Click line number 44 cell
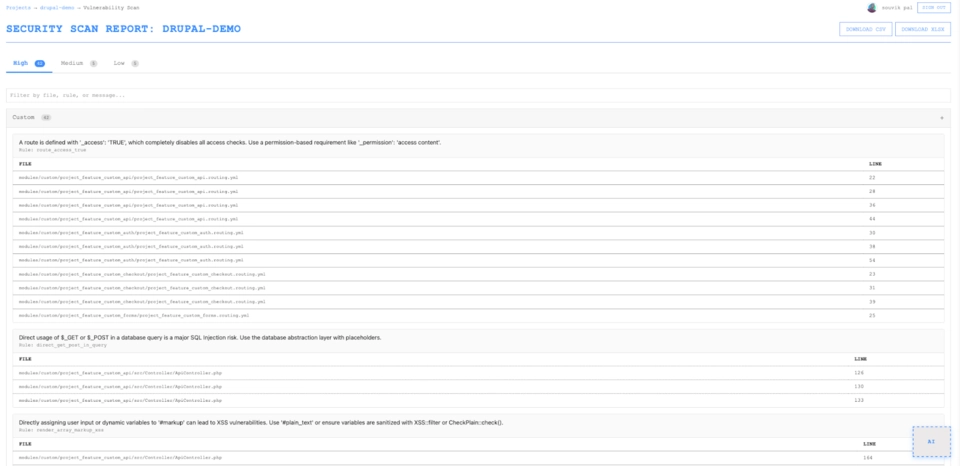 point(872,219)
